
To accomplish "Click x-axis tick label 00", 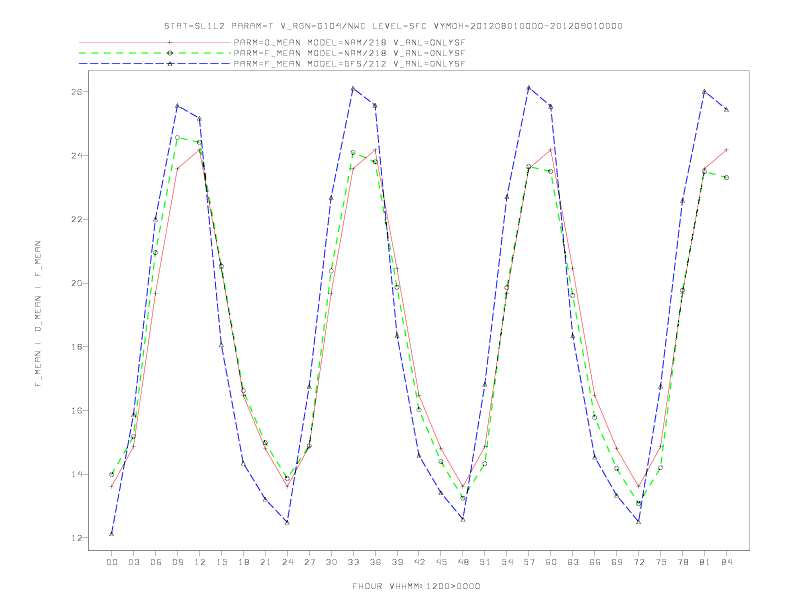I will point(112,562).
